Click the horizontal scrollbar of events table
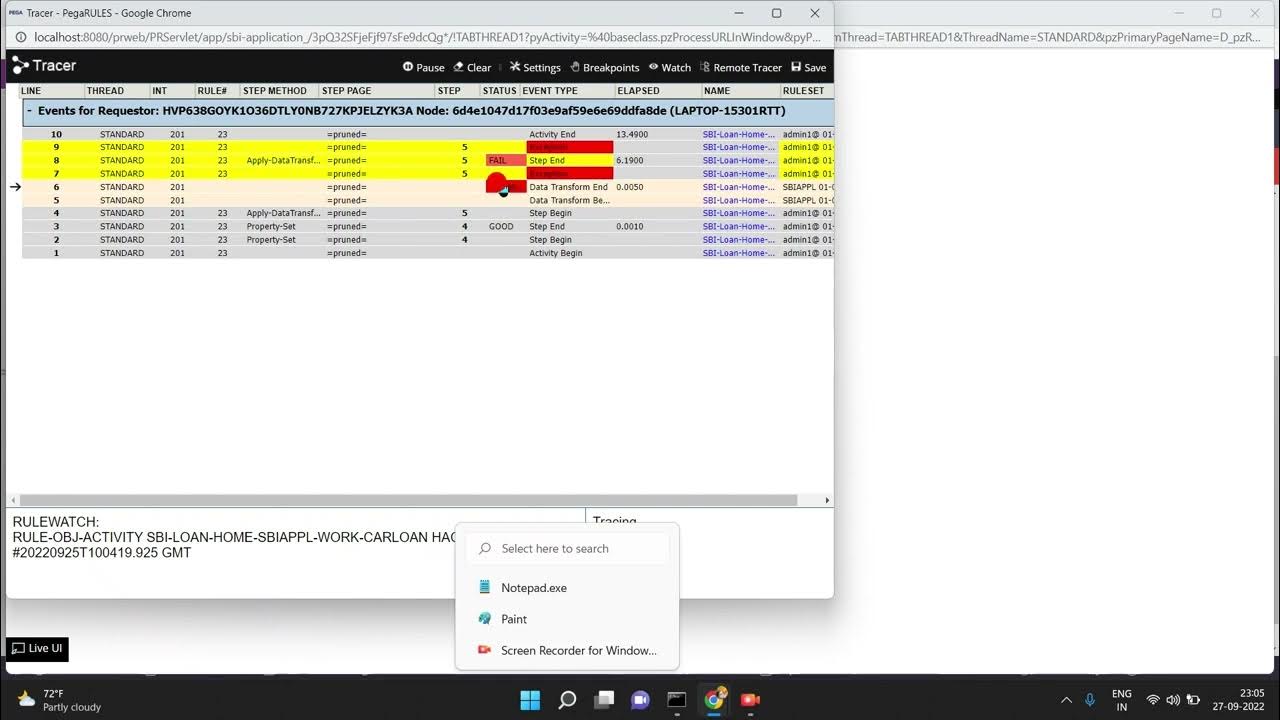Screen dimensions: 1280x720 (x=408, y=500)
